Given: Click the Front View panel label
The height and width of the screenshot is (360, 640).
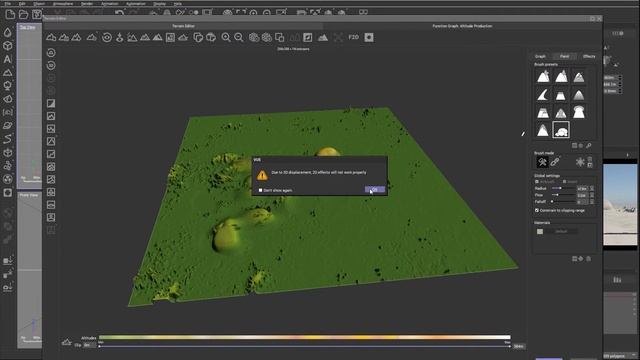Looking at the screenshot, I should tap(29, 195).
